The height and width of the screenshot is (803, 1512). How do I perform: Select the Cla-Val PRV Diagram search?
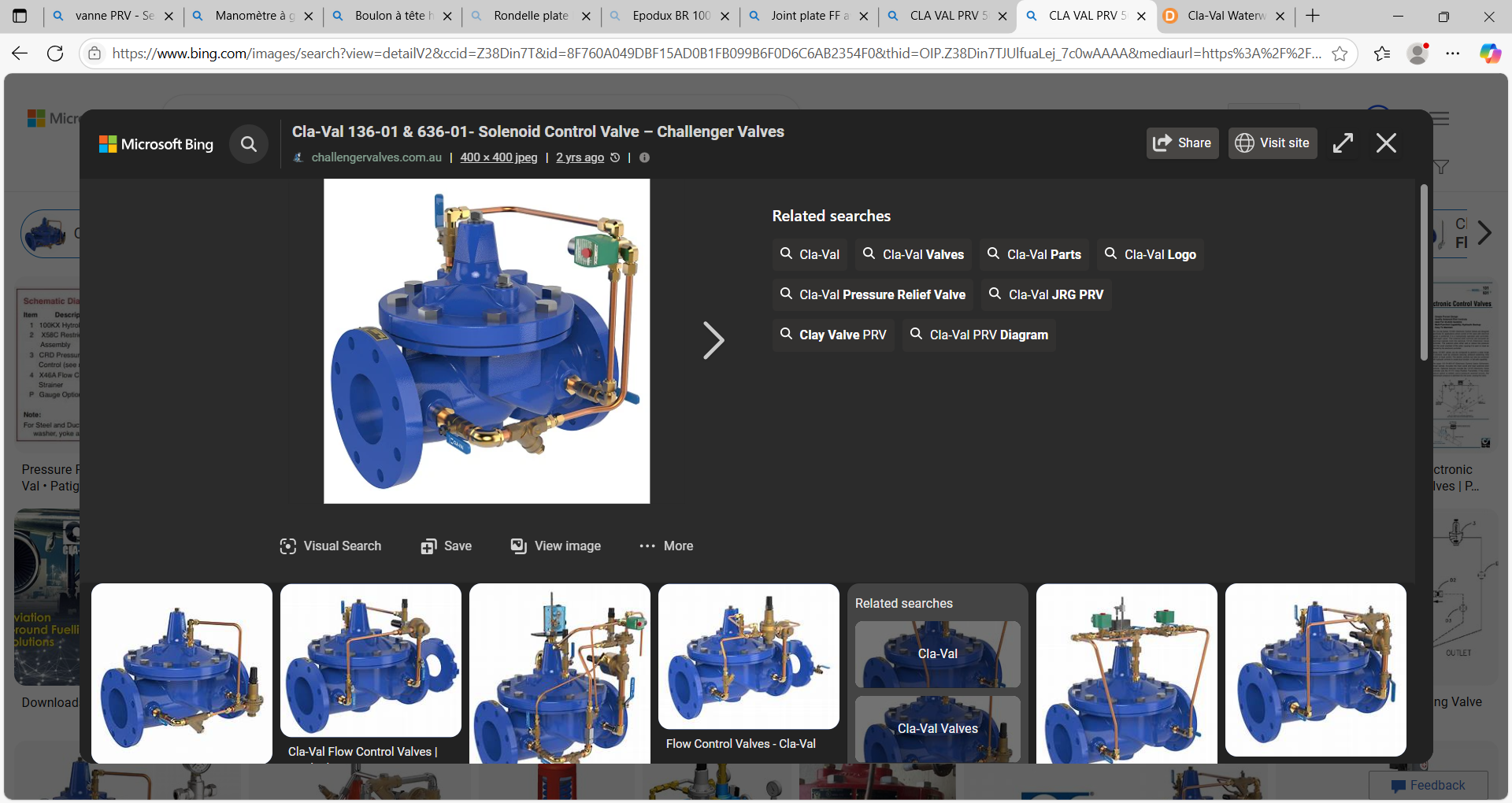979,335
